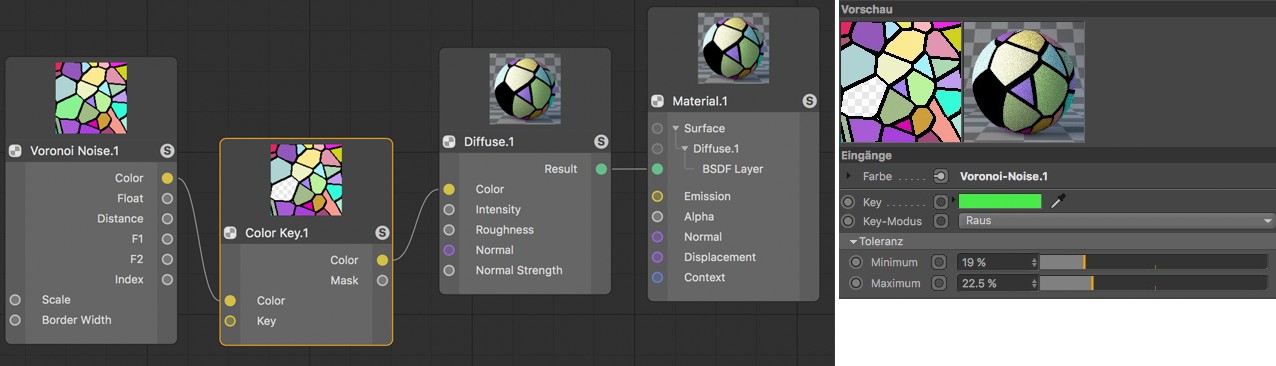1276x366 pixels.
Task: Pick a key color with the eyedropper icon
Action: (1059, 202)
